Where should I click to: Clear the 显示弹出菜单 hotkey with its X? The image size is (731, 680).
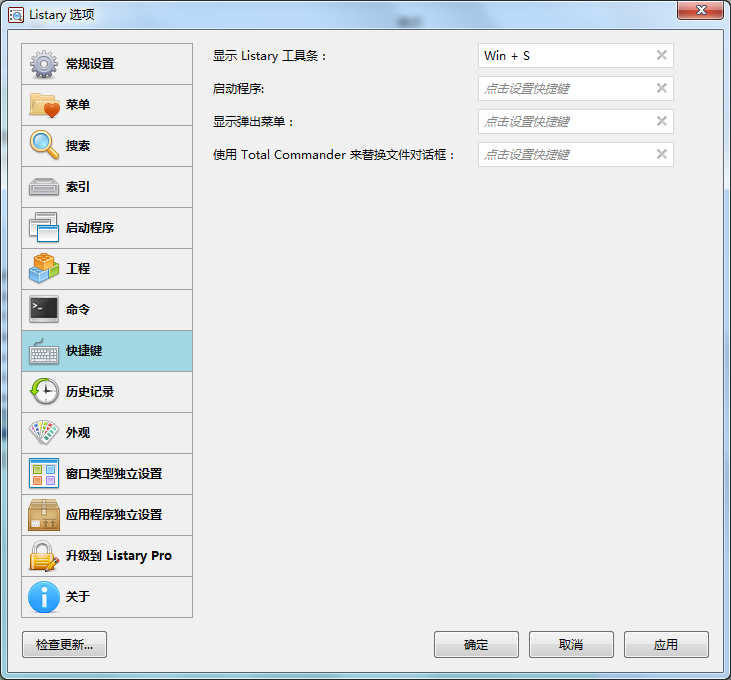(662, 121)
